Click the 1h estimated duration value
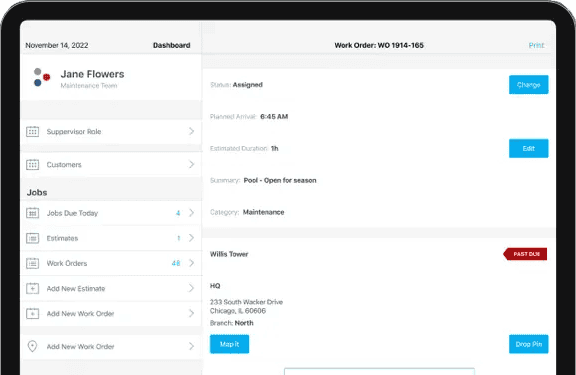Viewport: 576px width, 375px height. tap(274, 148)
